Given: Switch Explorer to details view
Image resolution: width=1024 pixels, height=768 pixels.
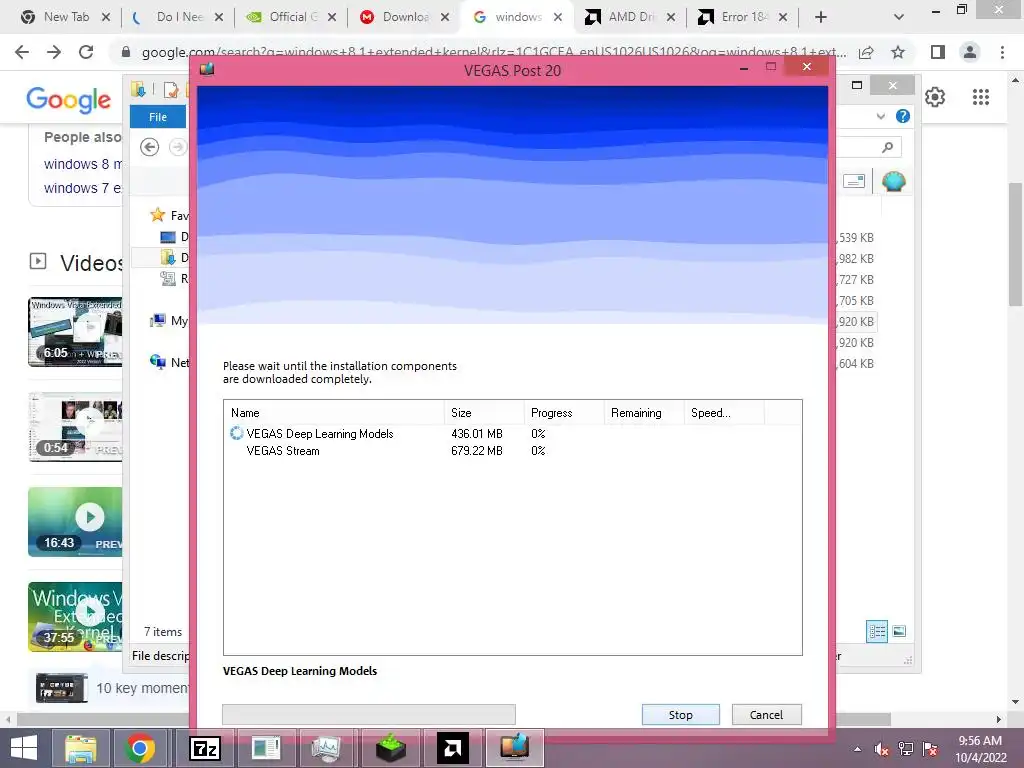Looking at the screenshot, I should (x=877, y=631).
